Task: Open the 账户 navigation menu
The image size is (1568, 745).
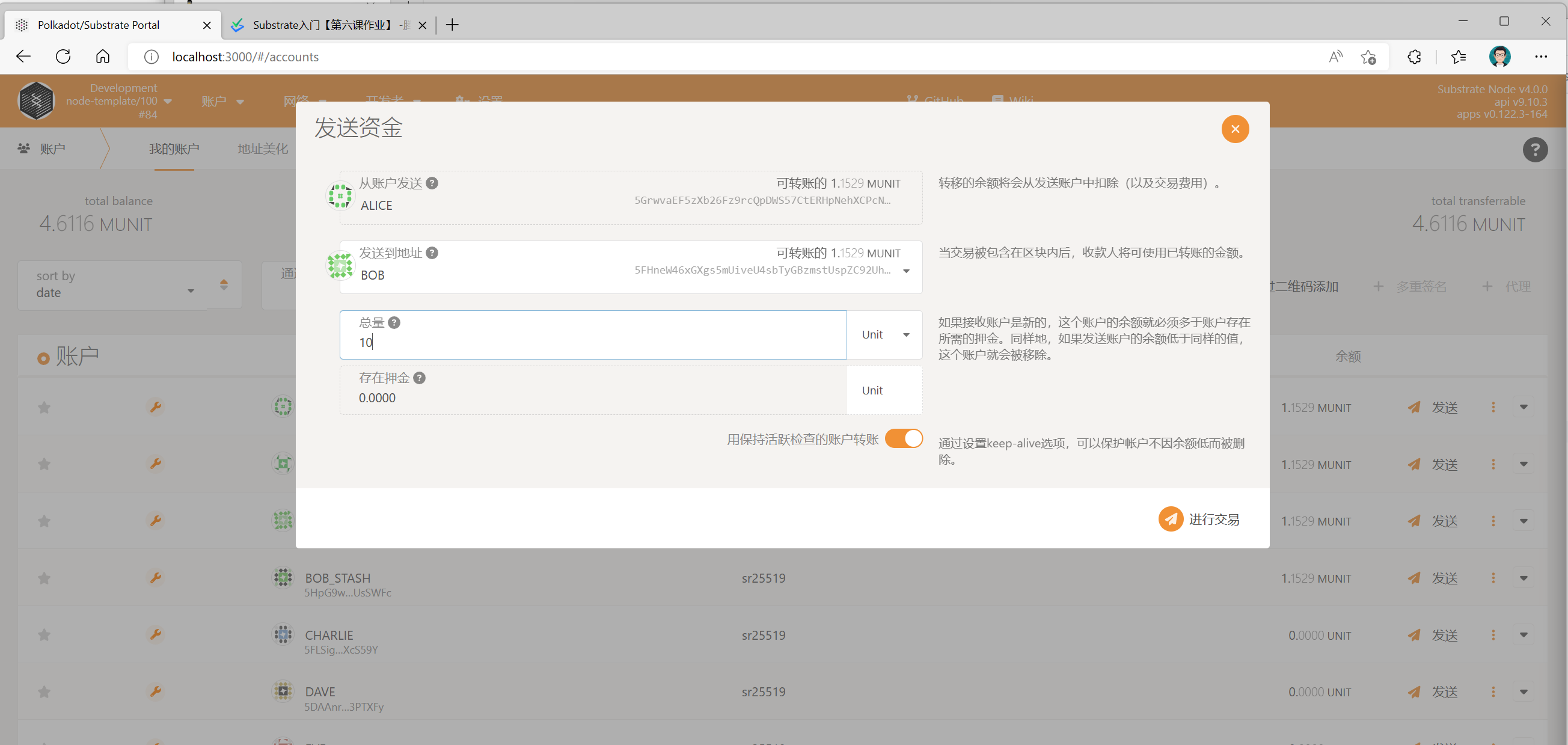Action: pyautogui.click(x=222, y=101)
